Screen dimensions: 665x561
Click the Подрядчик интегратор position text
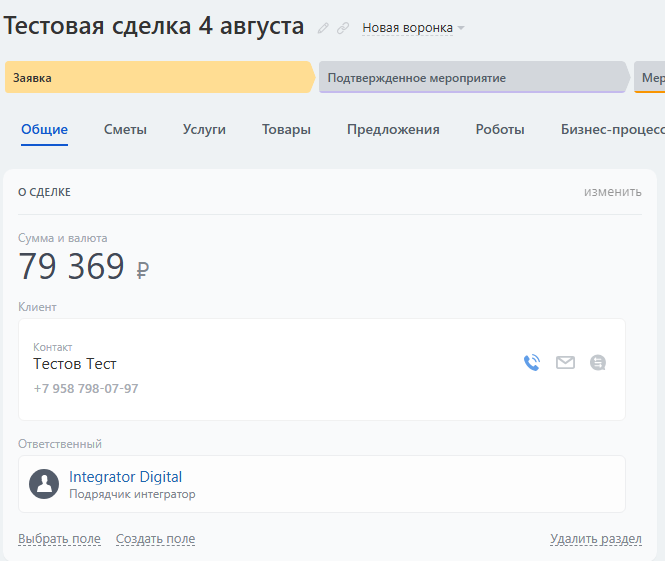click(x=132, y=494)
